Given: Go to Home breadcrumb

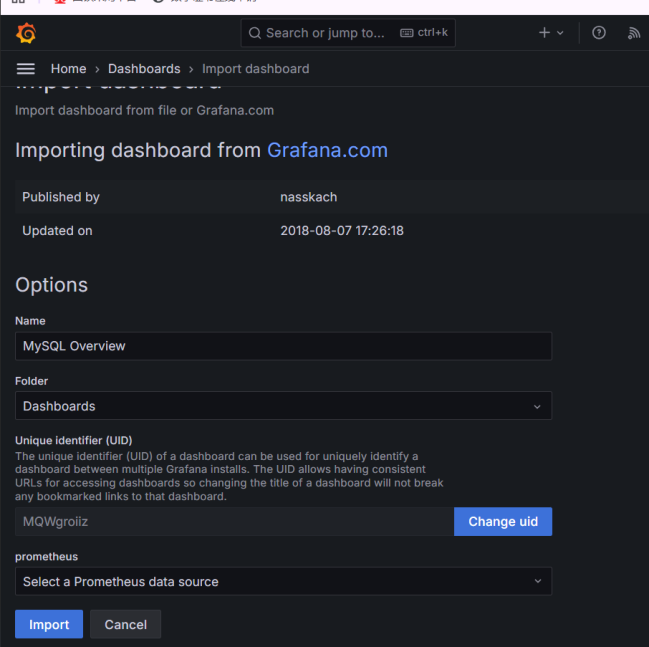Looking at the screenshot, I should point(68,69).
